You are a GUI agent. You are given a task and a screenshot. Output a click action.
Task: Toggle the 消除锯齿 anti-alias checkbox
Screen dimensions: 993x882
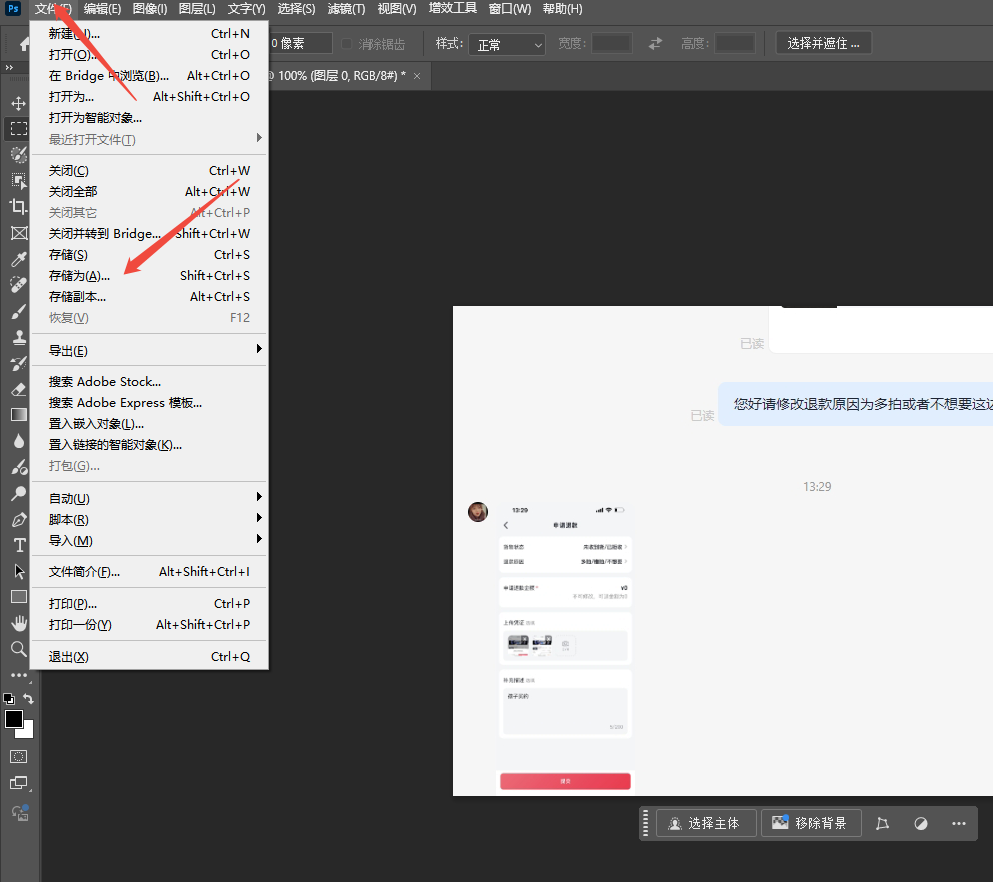[x=347, y=44]
